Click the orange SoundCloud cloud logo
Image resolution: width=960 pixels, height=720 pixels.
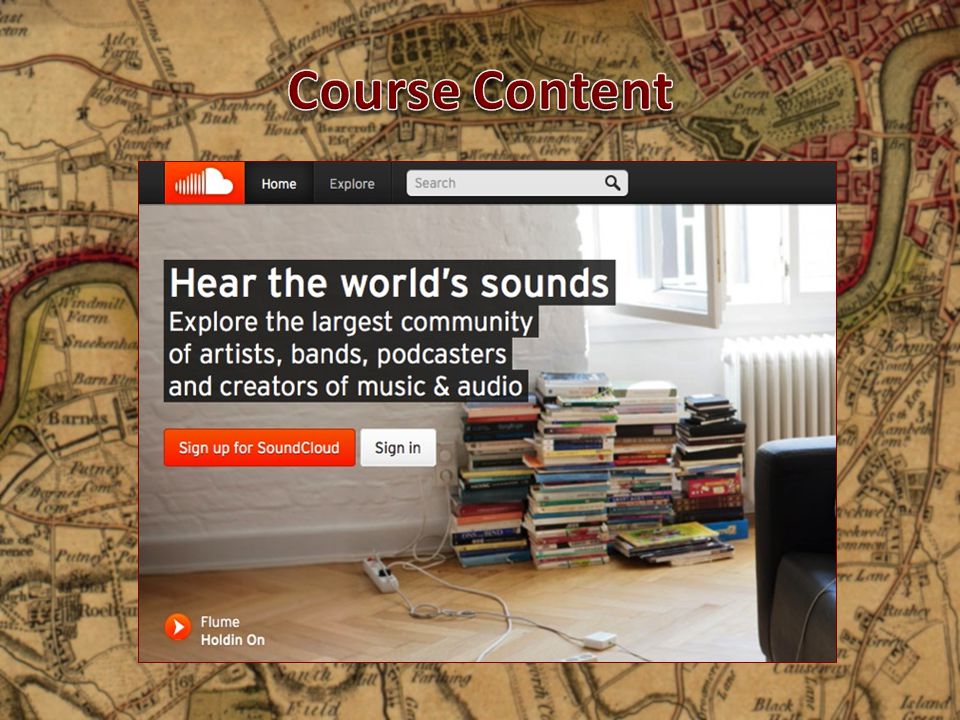tap(204, 182)
